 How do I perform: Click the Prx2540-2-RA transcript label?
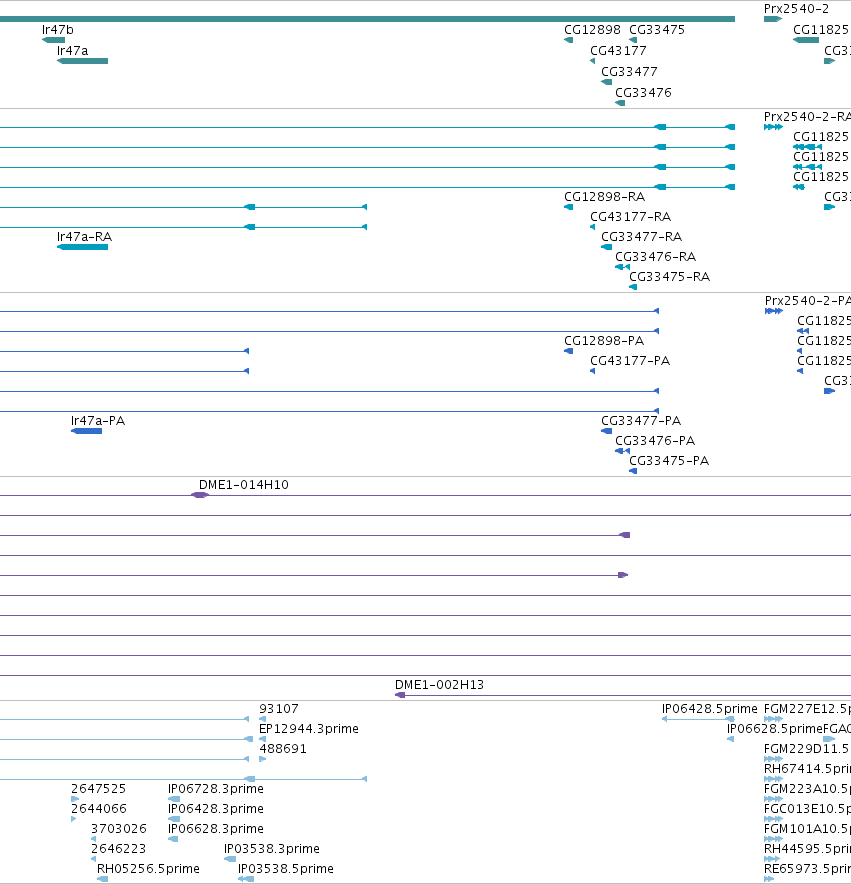click(807, 117)
